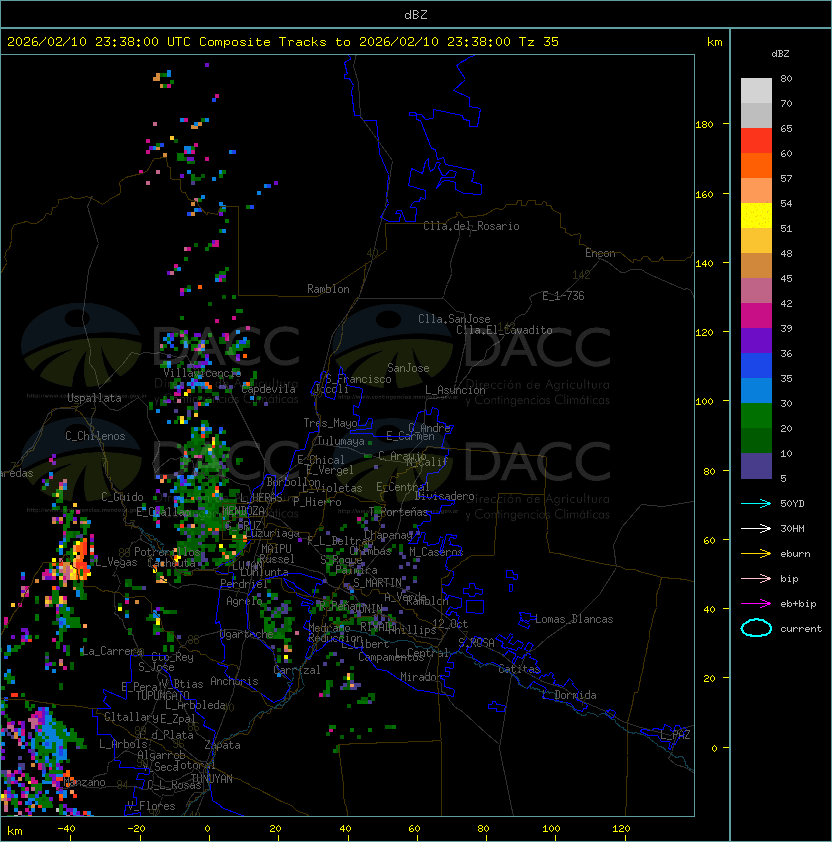Screen dimensions: 832x842
Task: Click the cyan ellipse 'current' legend icon
Action: pyautogui.click(x=756, y=628)
